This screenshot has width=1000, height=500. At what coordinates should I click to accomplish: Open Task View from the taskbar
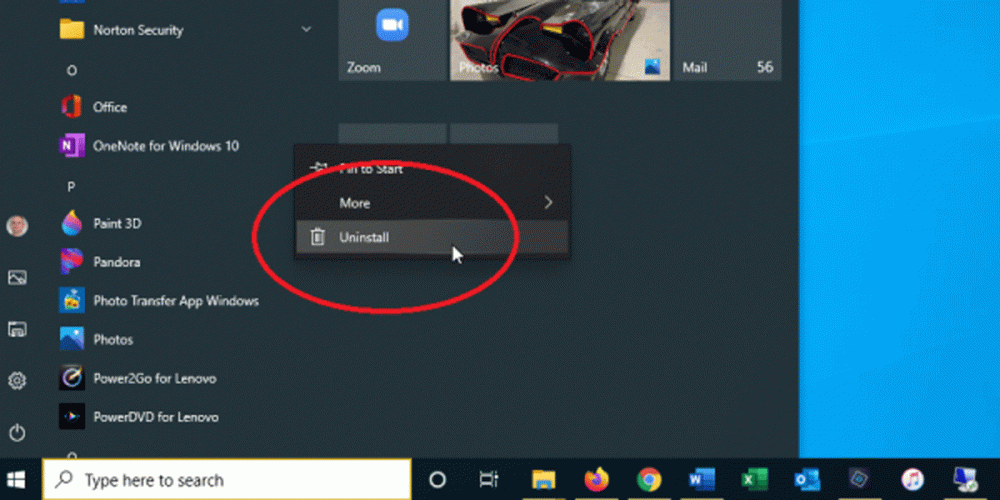pos(488,480)
